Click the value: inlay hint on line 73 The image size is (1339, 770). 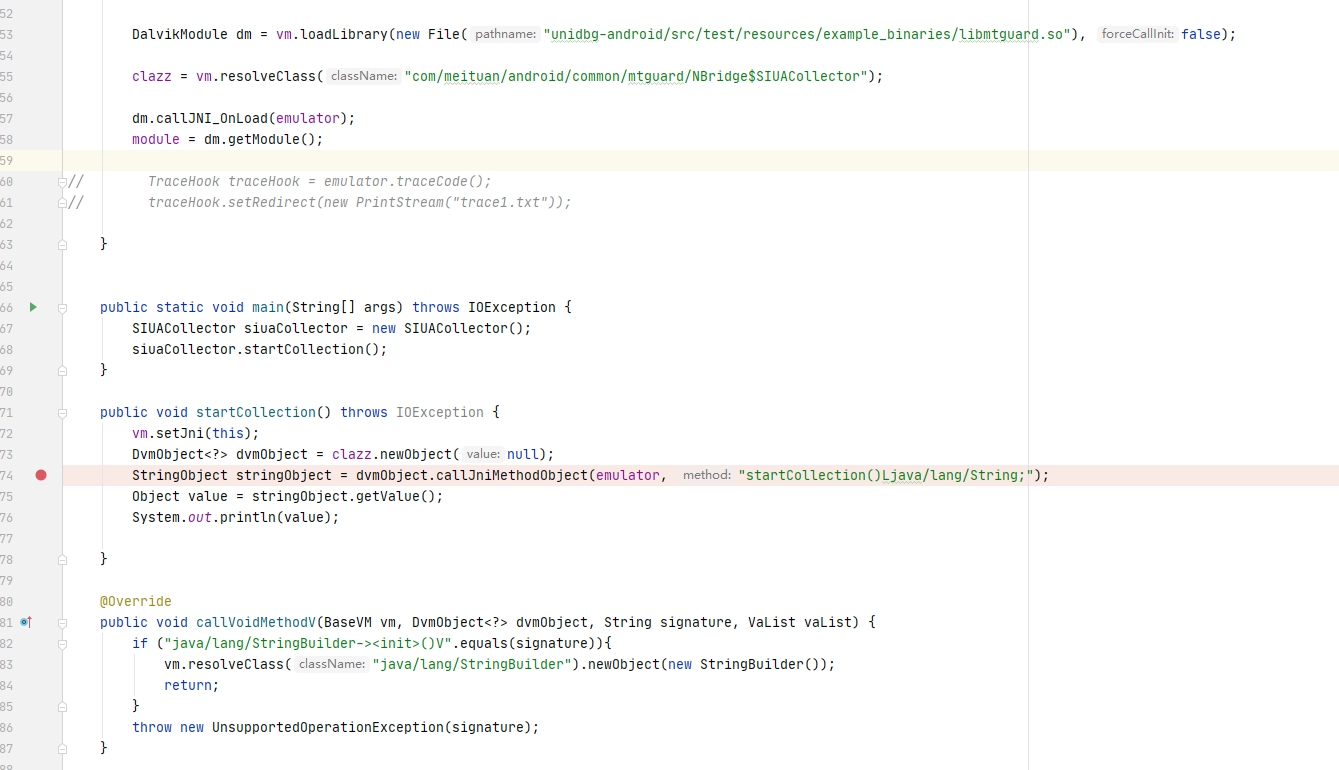click(x=482, y=454)
